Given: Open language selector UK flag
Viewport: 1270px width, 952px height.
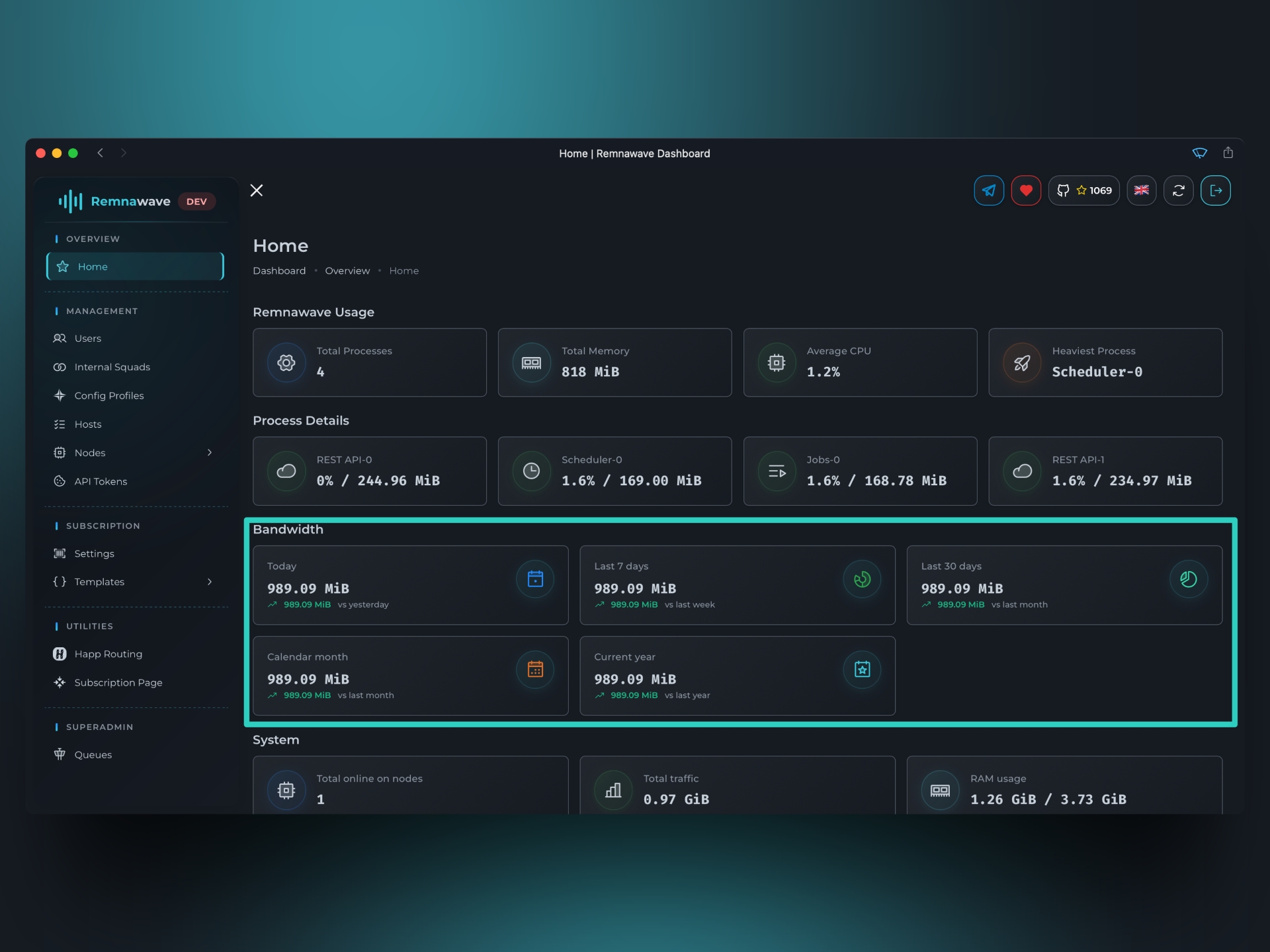Looking at the screenshot, I should coord(1141,190).
